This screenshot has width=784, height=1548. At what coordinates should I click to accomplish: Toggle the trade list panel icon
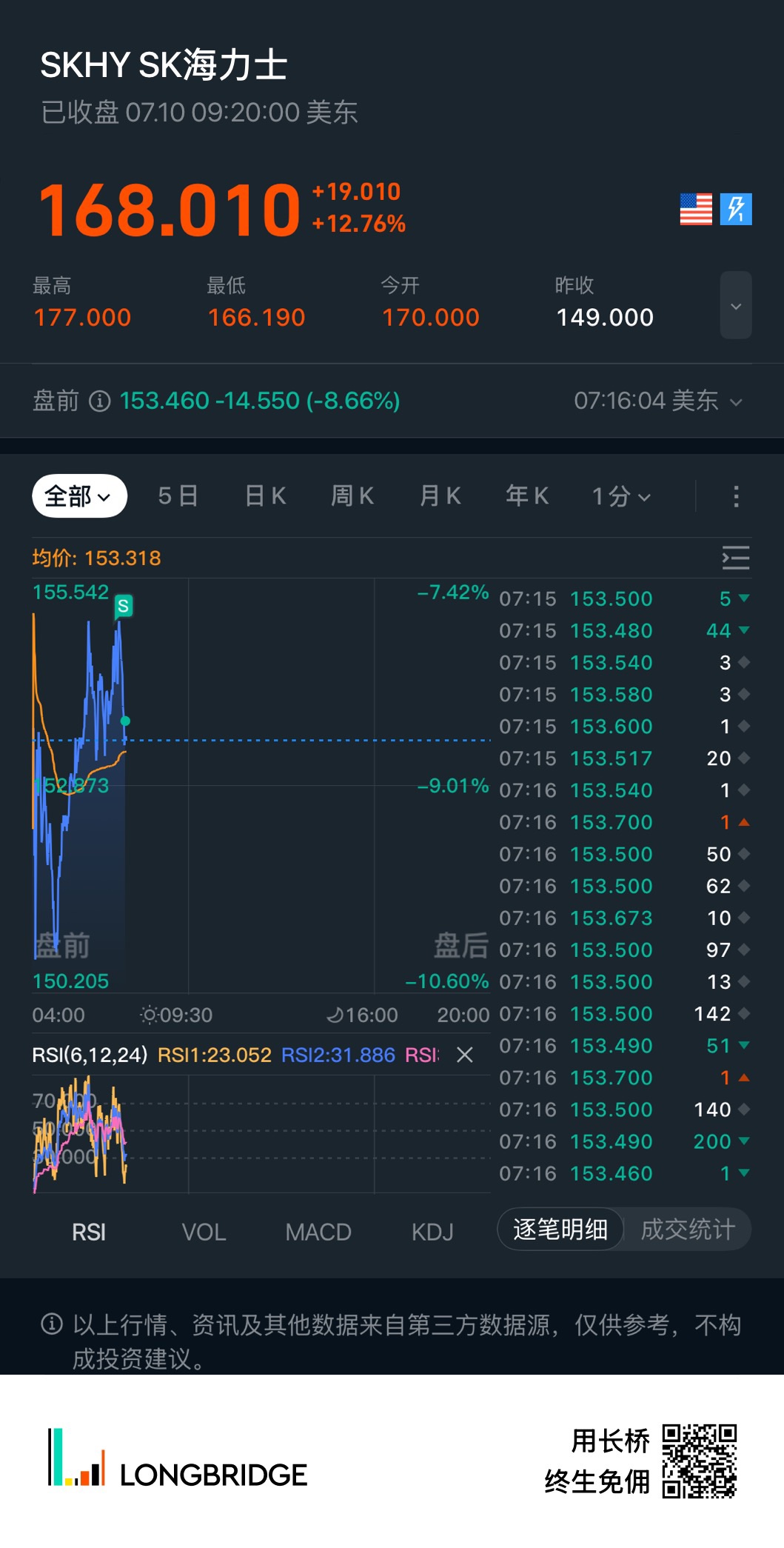pyautogui.click(x=736, y=558)
